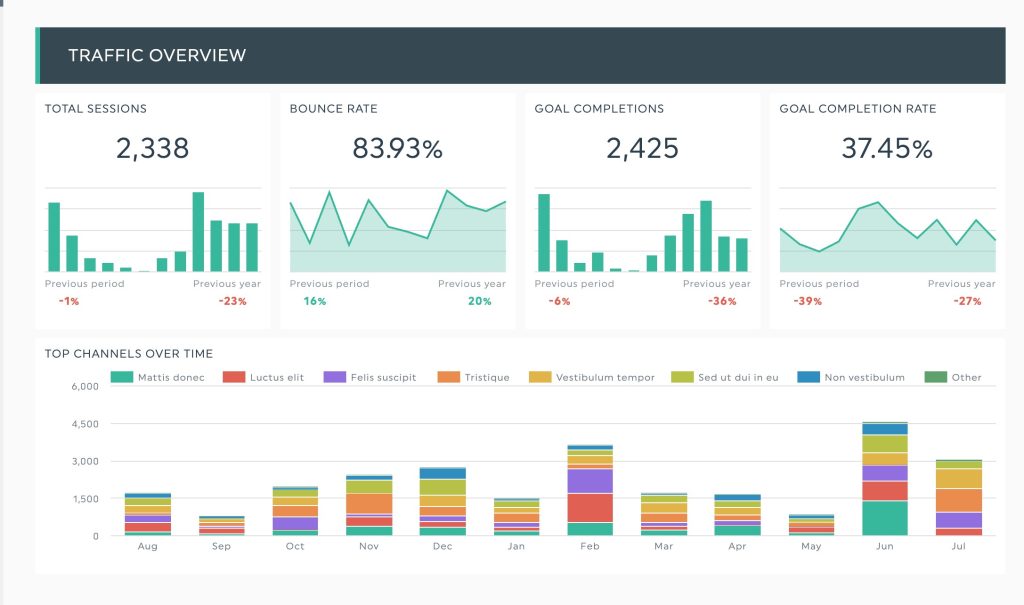Click the Mattis donec legend color swatch
This screenshot has height=605, width=1024.
[x=121, y=377]
